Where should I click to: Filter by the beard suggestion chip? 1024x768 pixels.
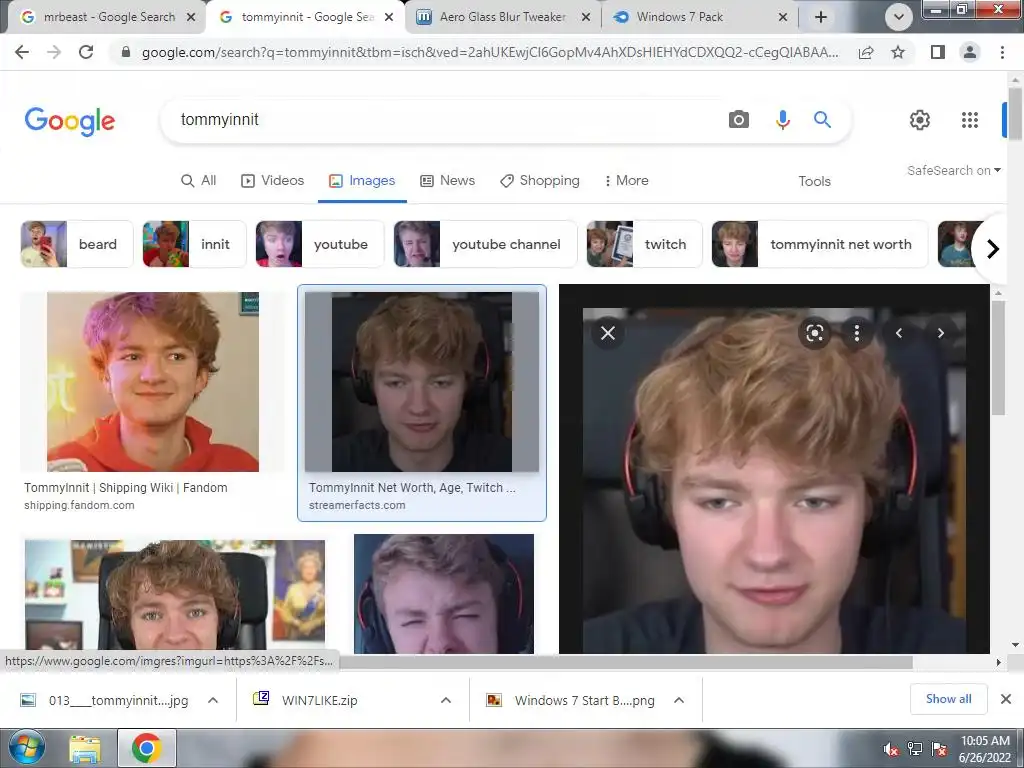76,244
